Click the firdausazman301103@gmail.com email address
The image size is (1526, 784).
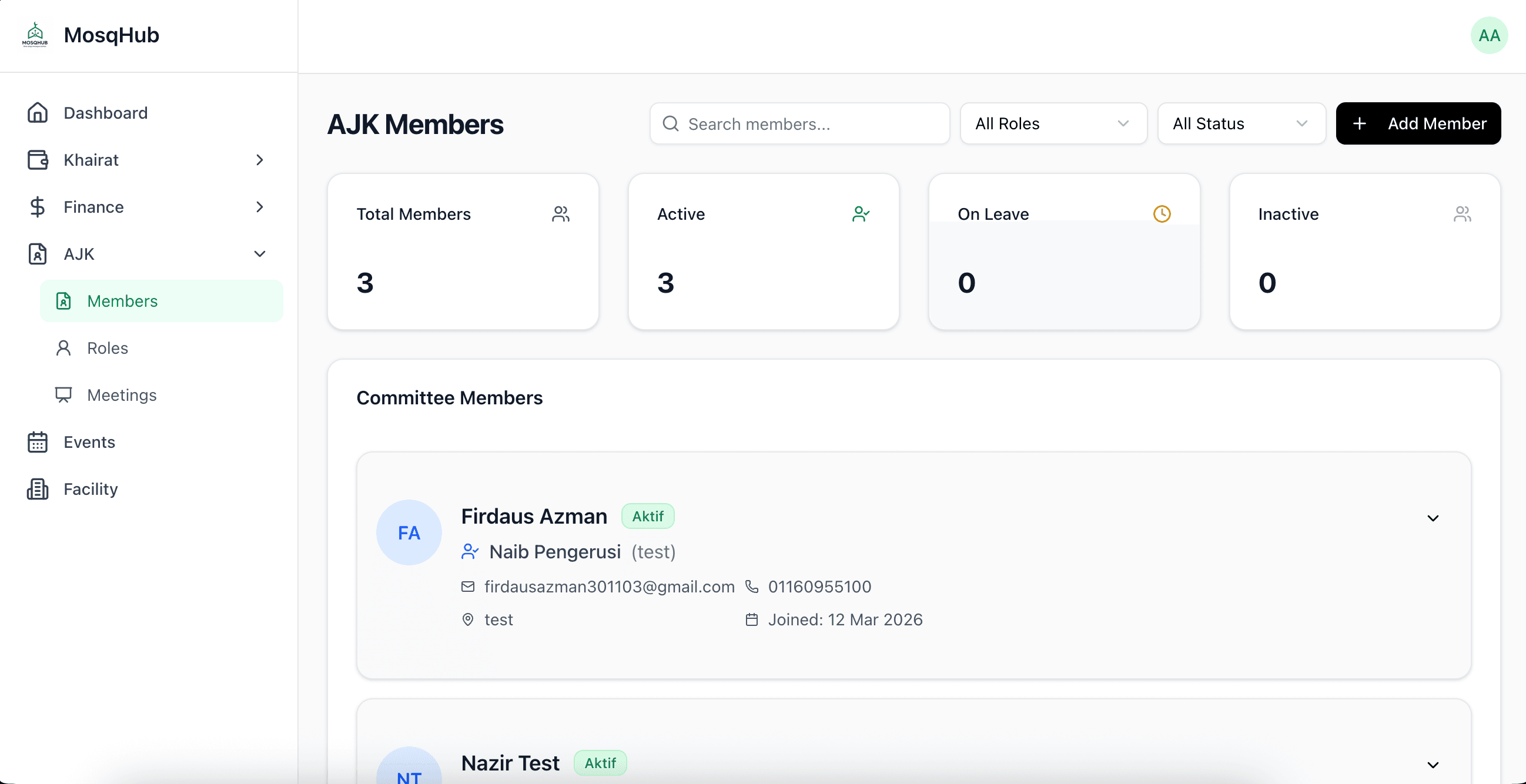tap(609, 586)
